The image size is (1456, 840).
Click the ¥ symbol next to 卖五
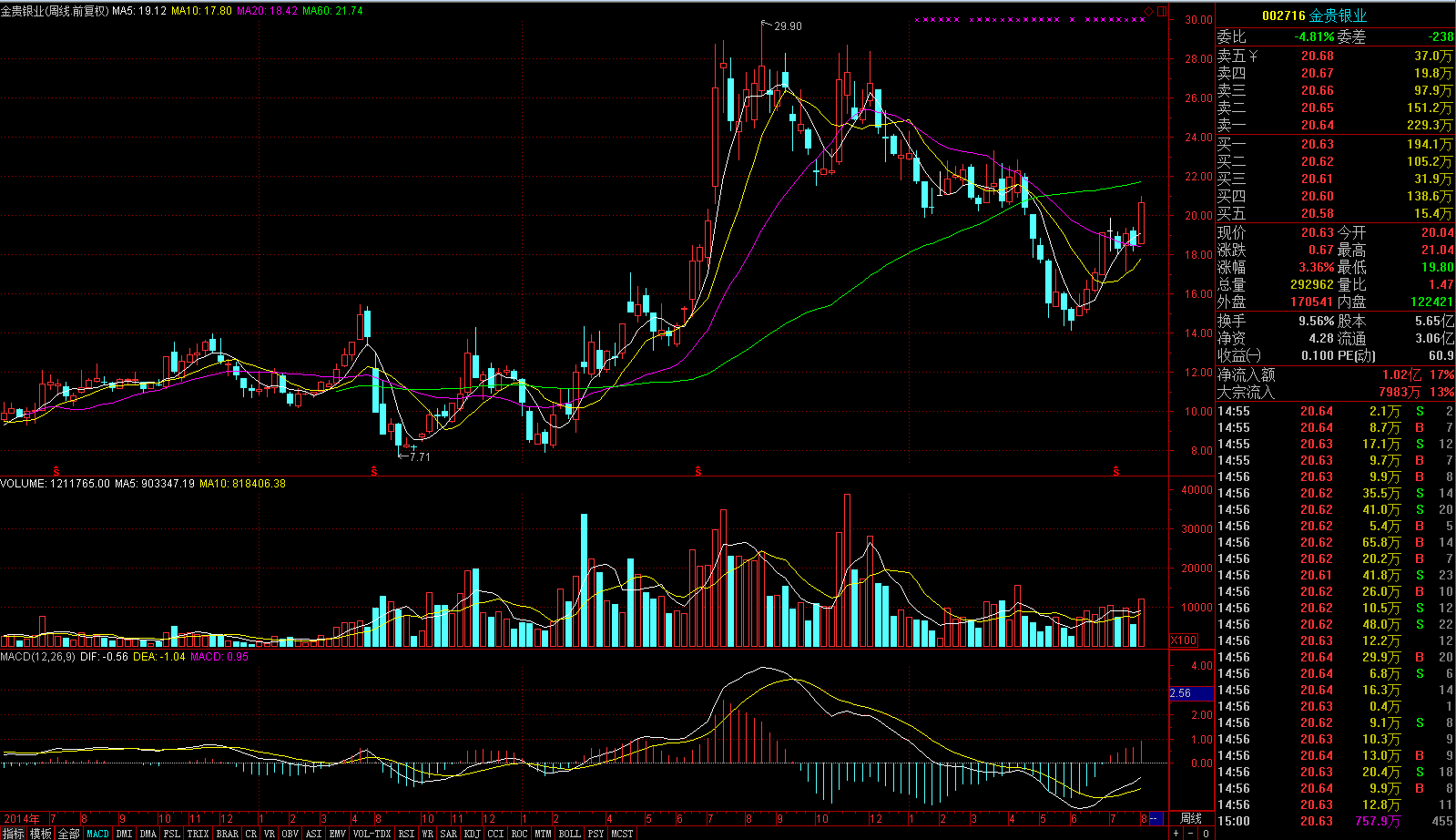coord(1254,56)
